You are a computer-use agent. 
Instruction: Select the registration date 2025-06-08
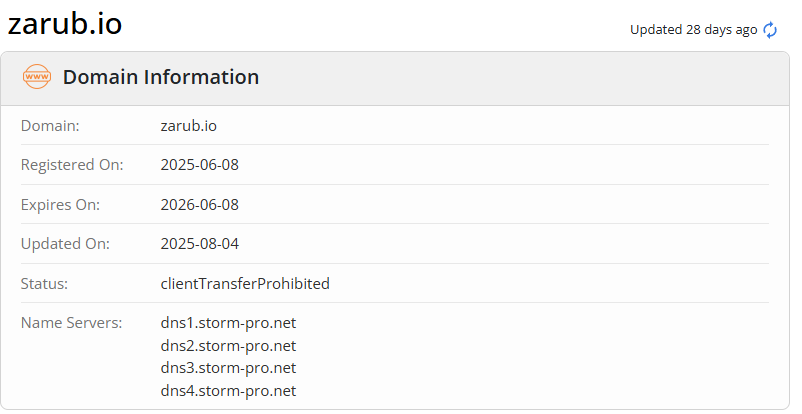pos(199,165)
